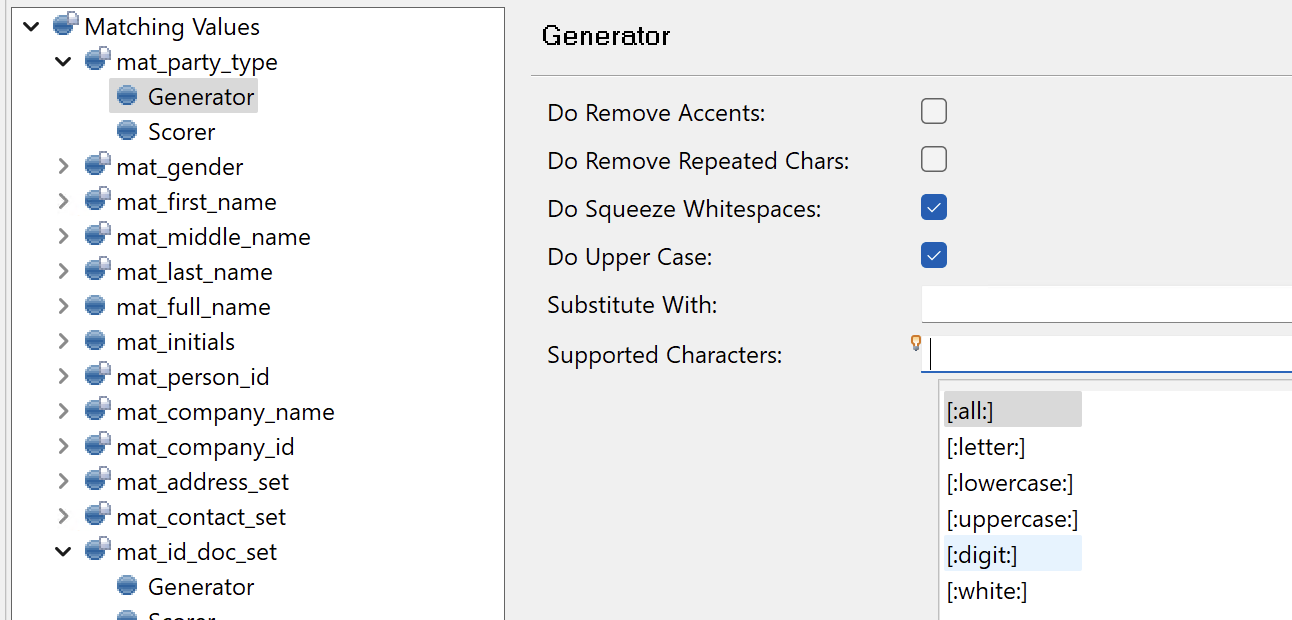Viewport: 1292px width, 620px height.
Task: Click the mat_id_doc_set node icon
Action: tap(96, 551)
